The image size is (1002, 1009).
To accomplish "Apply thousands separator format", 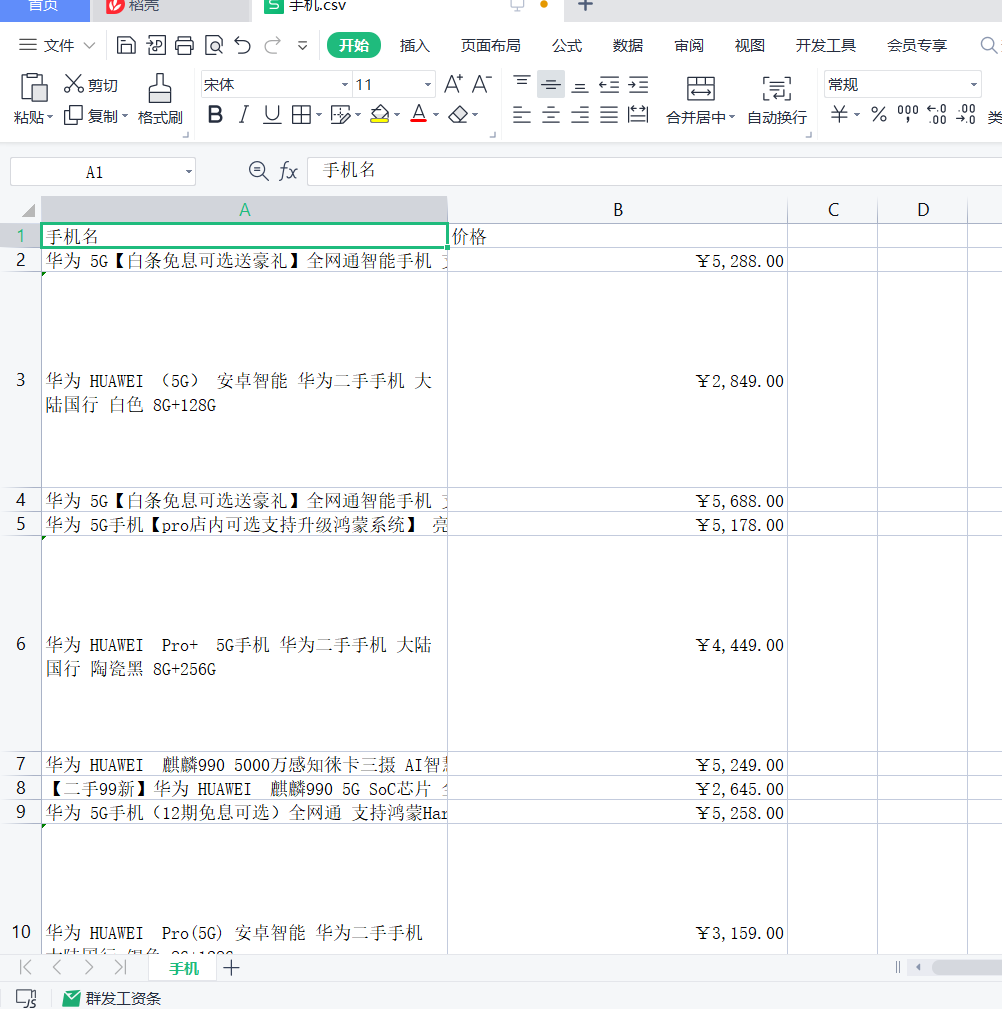I will tap(907, 114).
